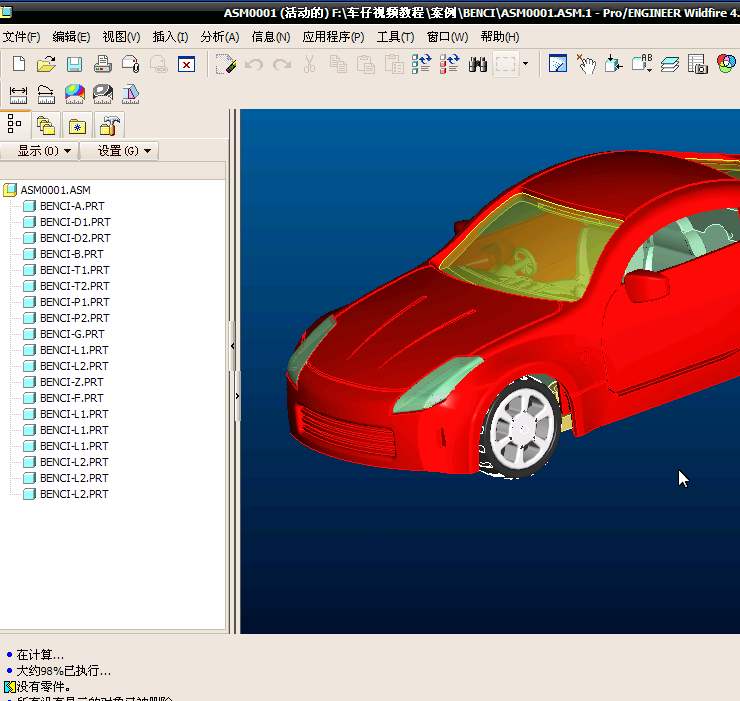
Task: Click the binoculars Find icon
Action: (478, 64)
